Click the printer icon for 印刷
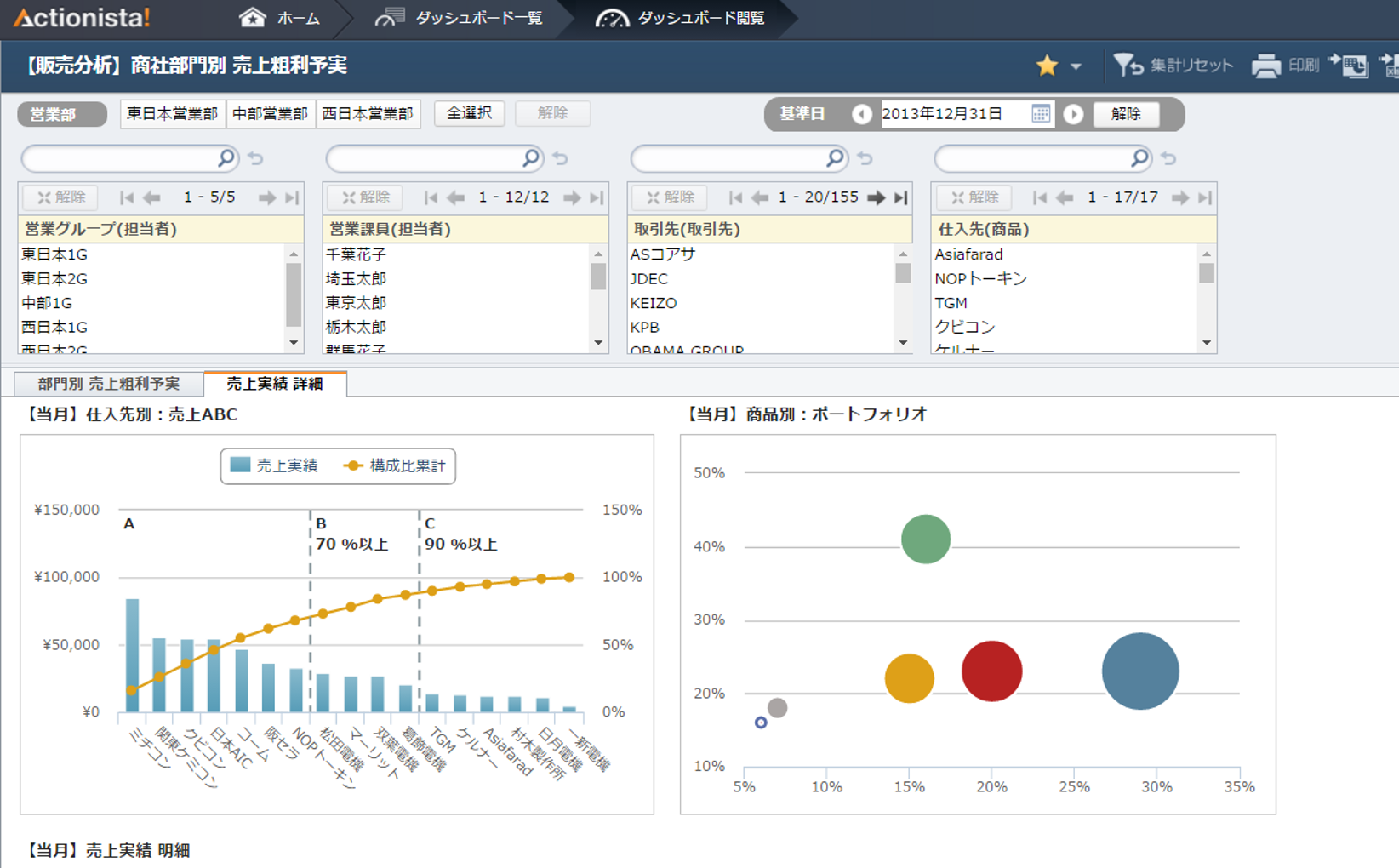1399x868 pixels. click(1266, 66)
